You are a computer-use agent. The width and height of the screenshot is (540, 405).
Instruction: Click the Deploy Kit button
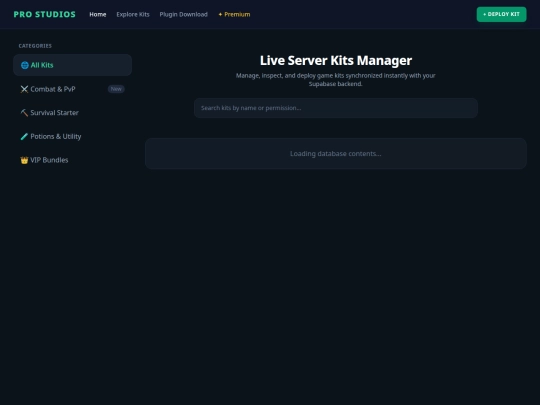point(501,14)
